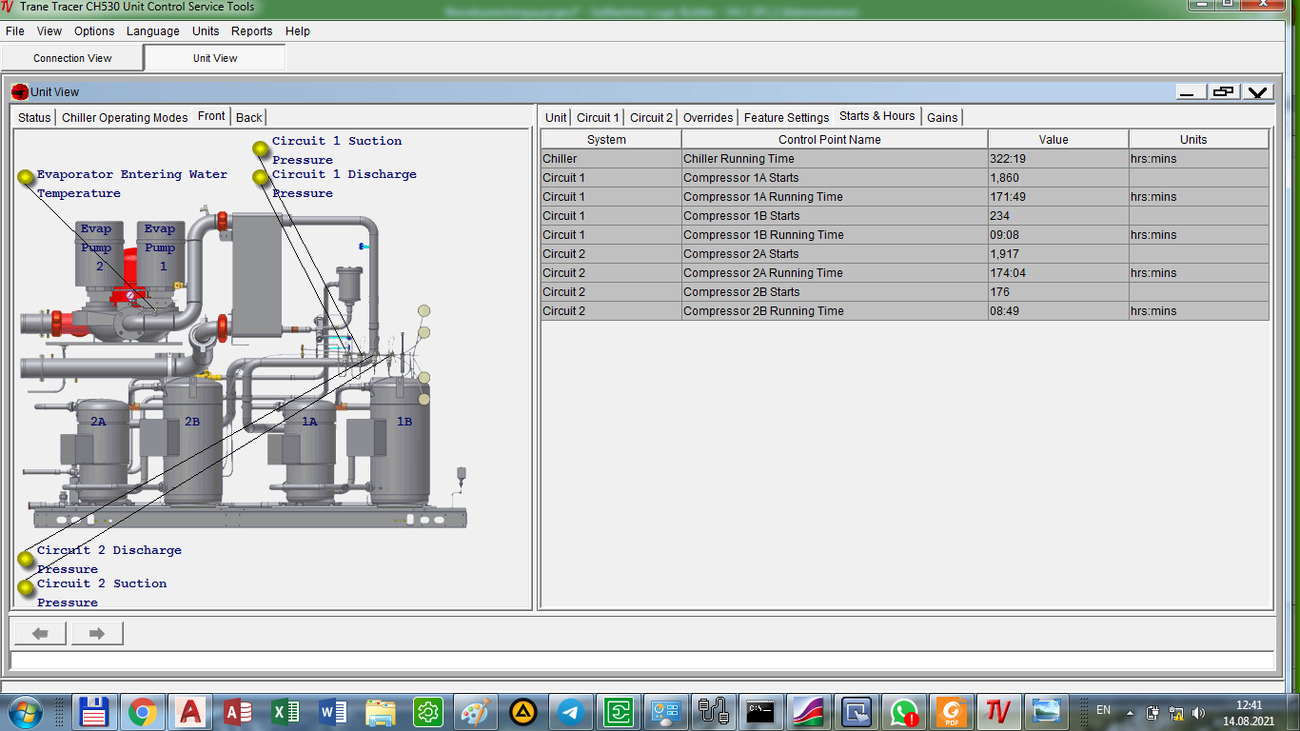Sort by the Value column header
The height and width of the screenshot is (731, 1300).
point(1059,140)
